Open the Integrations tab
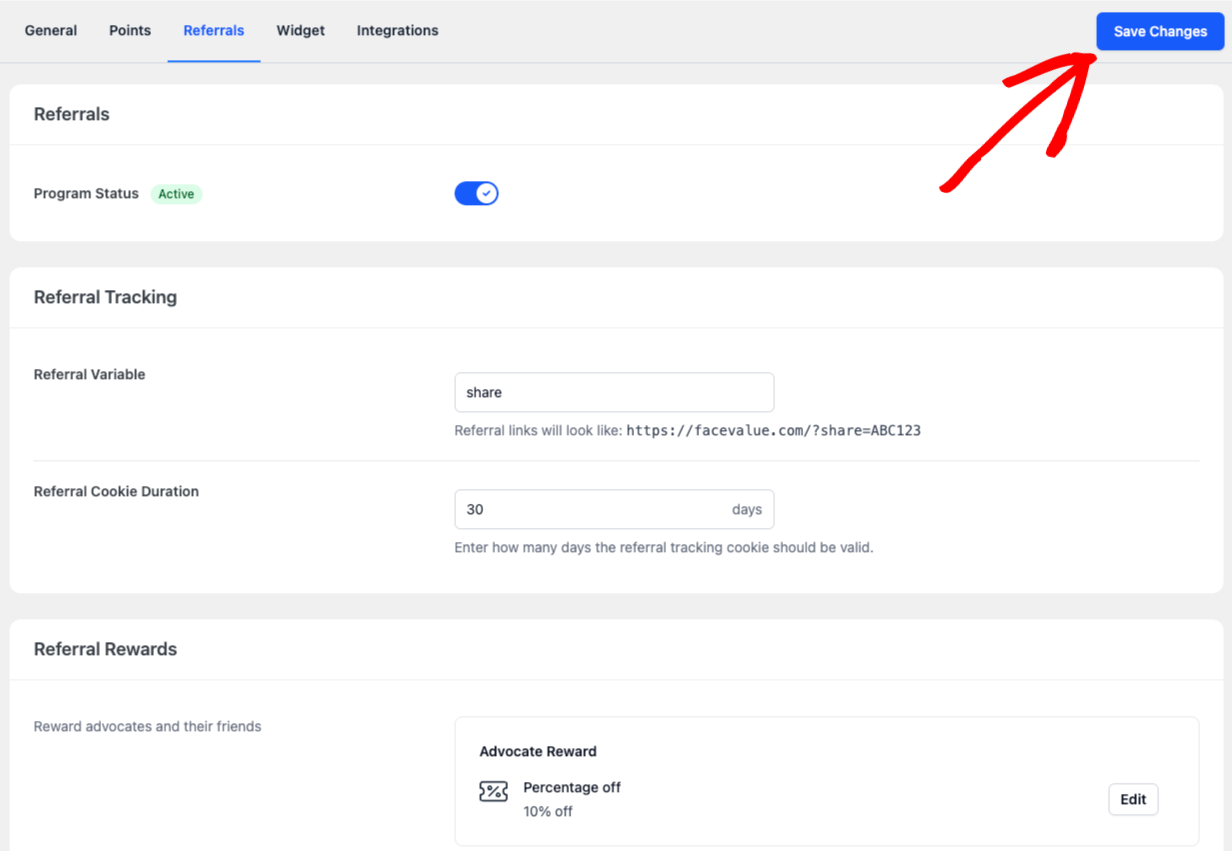 coord(397,31)
